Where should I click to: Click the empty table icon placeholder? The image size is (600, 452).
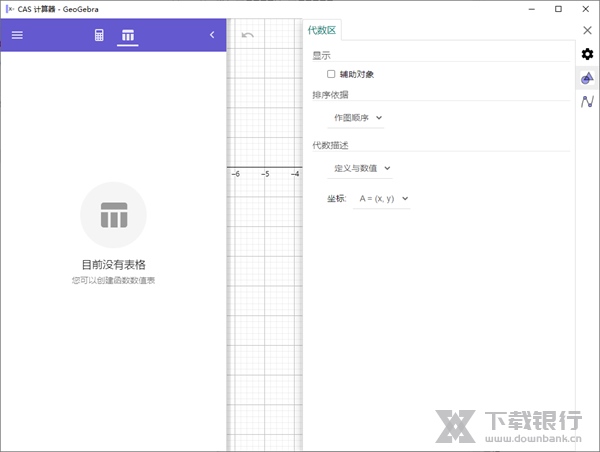114,215
